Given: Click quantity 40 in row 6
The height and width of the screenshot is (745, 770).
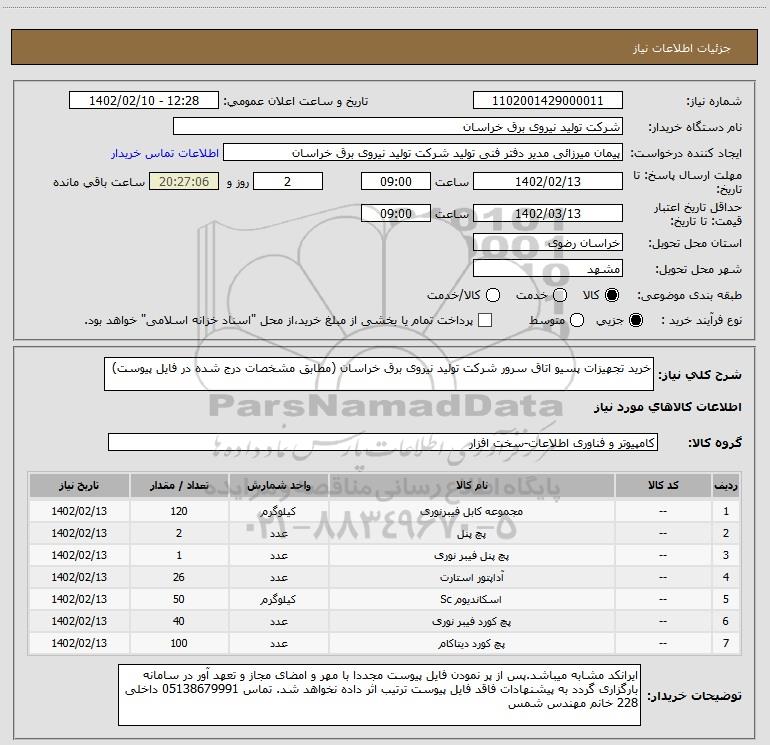Looking at the screenshot, I should [x=179, y=621].
